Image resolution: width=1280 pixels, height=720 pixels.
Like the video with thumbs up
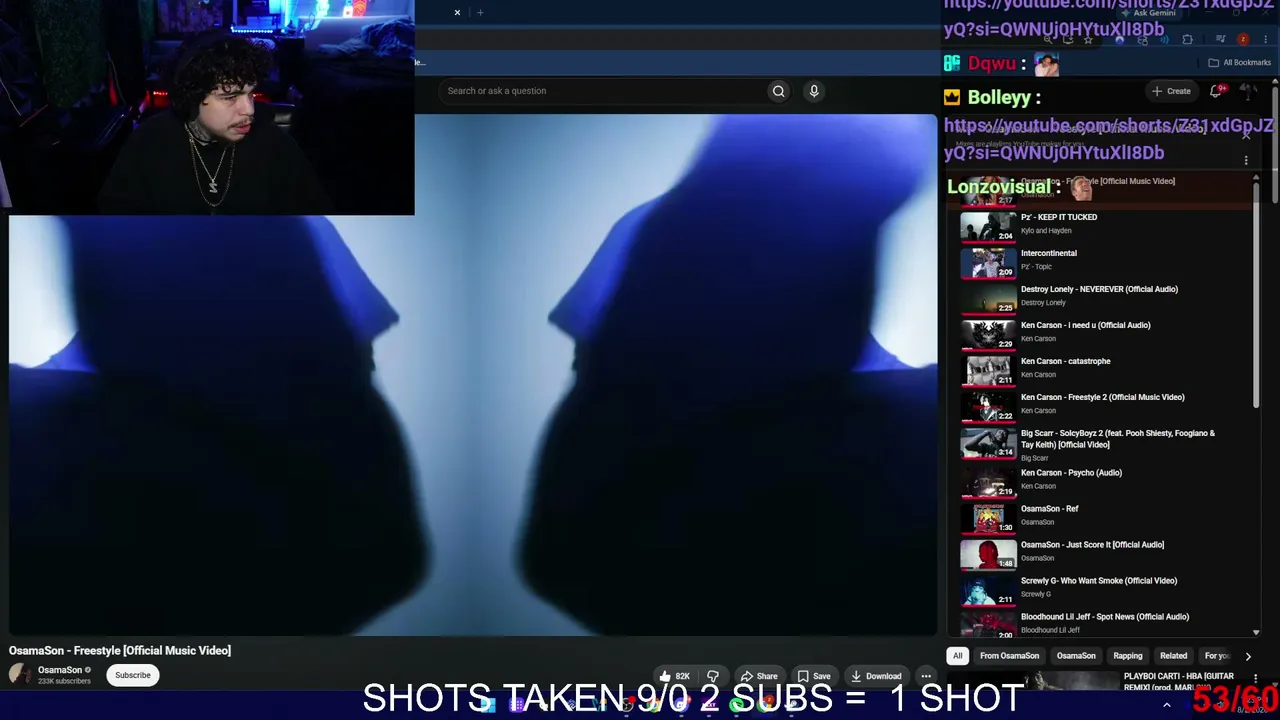[674, 676]
